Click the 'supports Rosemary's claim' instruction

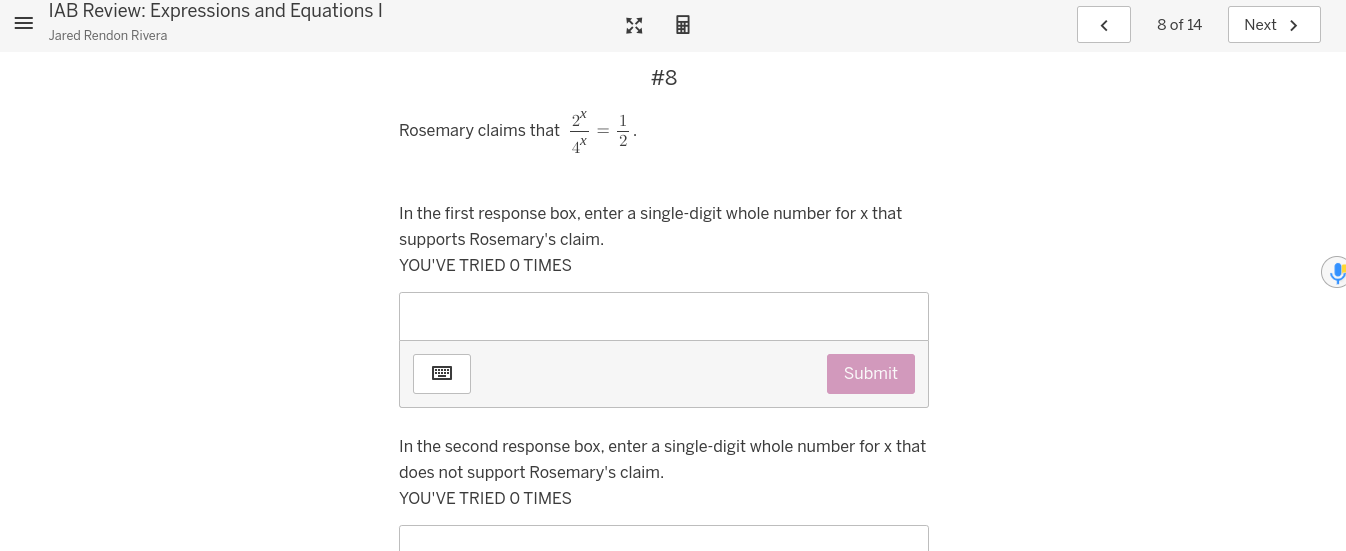click(501, 239)
